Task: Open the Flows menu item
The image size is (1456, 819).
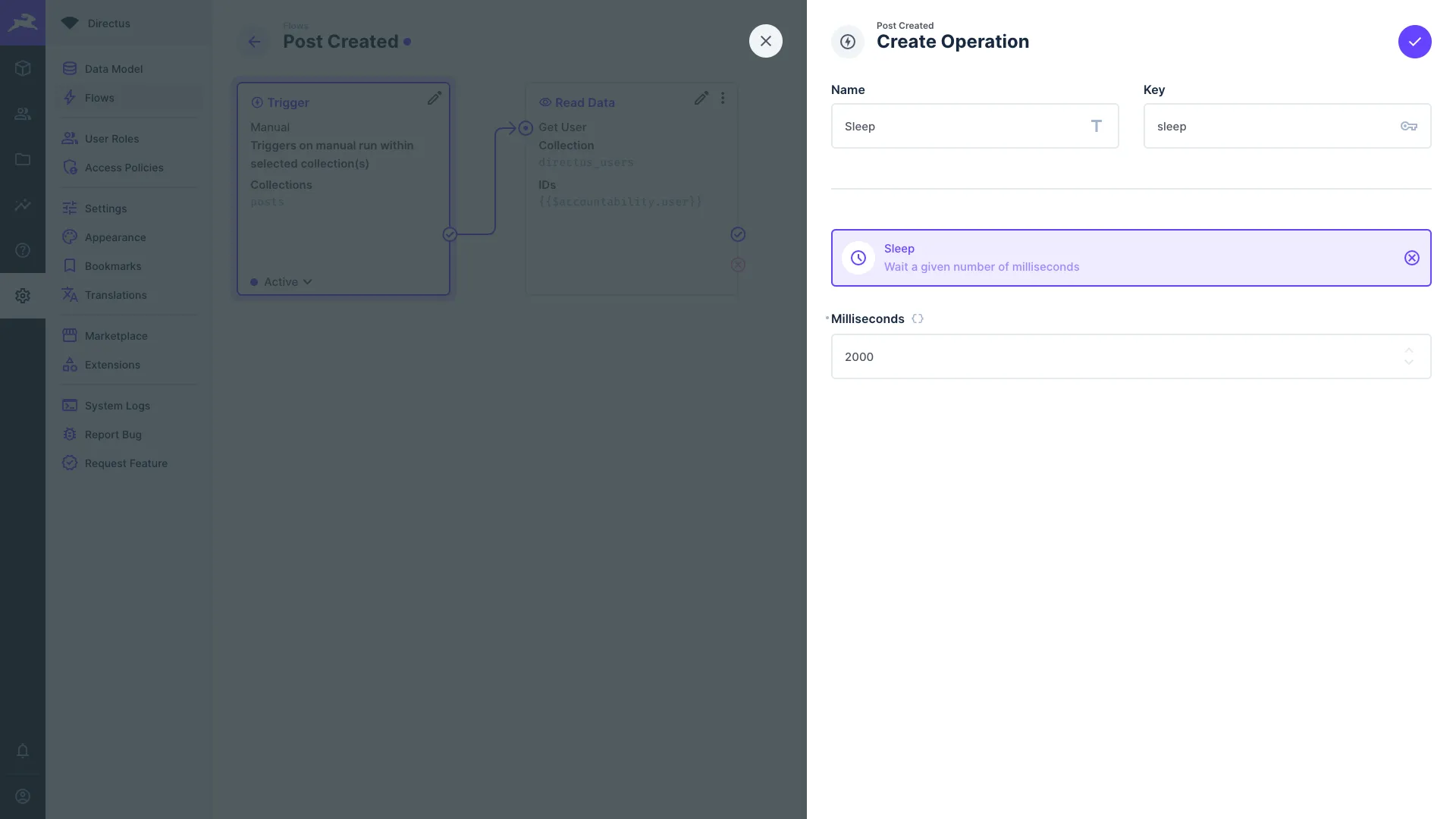Action: 99,97
